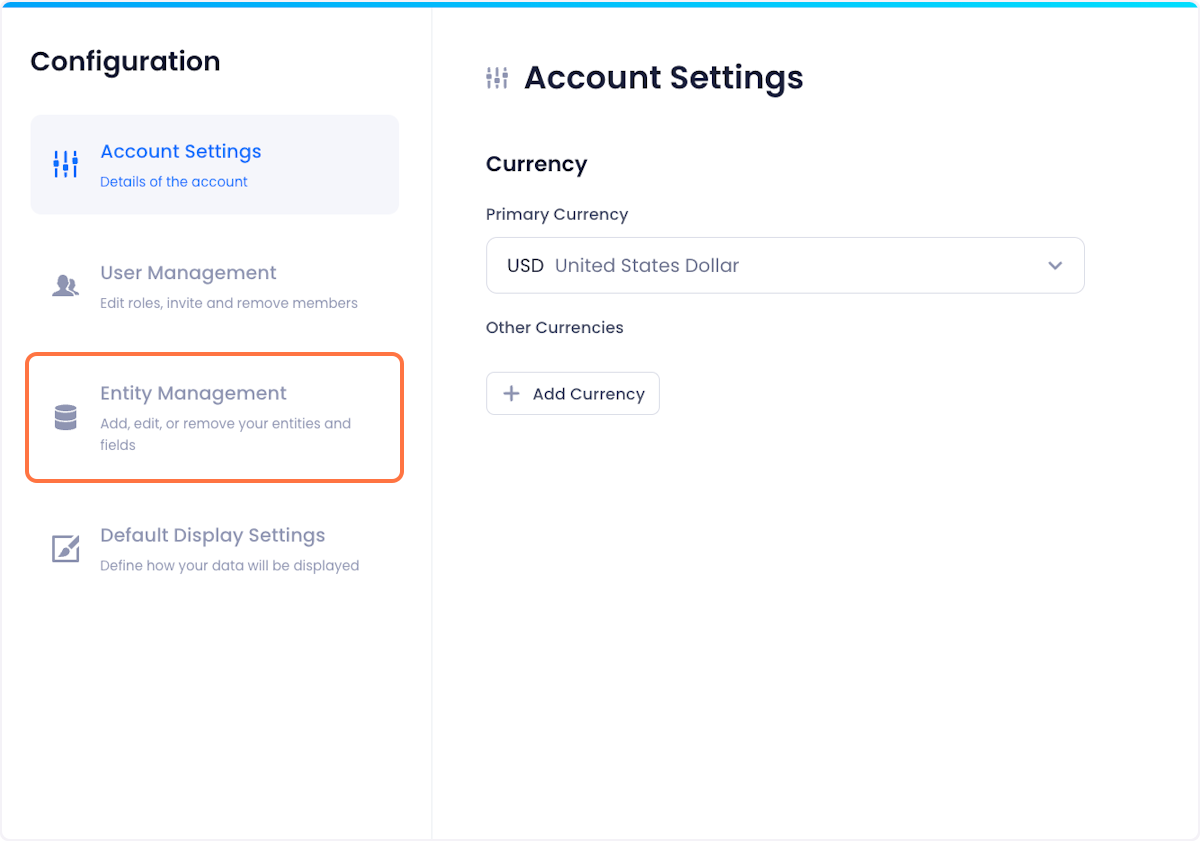Click the Other Currencies label
Image resolution: width=1200 pixels, height=841 pixels.
point(555,328)
